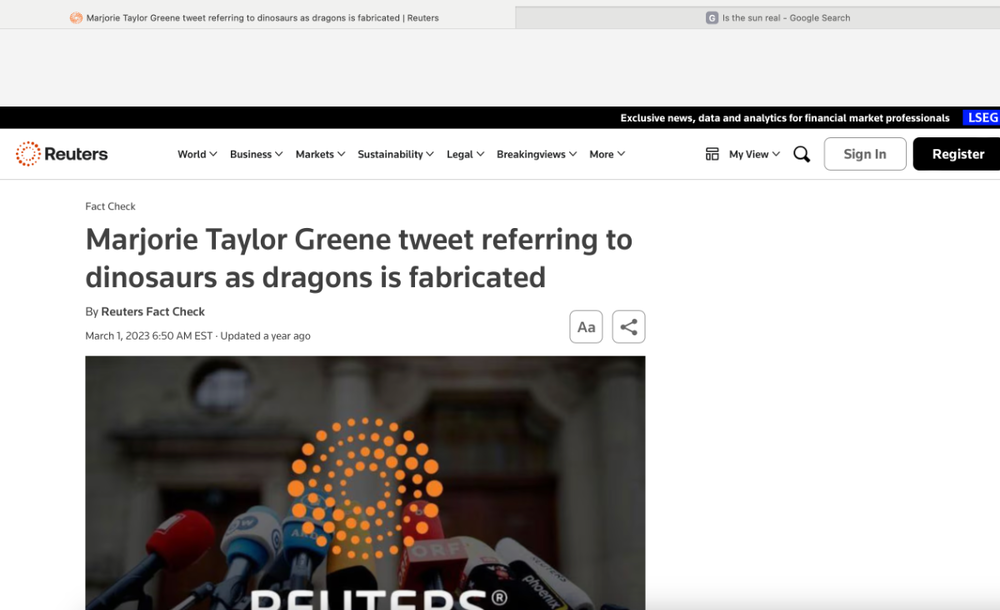Click the LSEG badge in the top banner
Viewport: 1000px width, 610px height.
click(982, 117)
